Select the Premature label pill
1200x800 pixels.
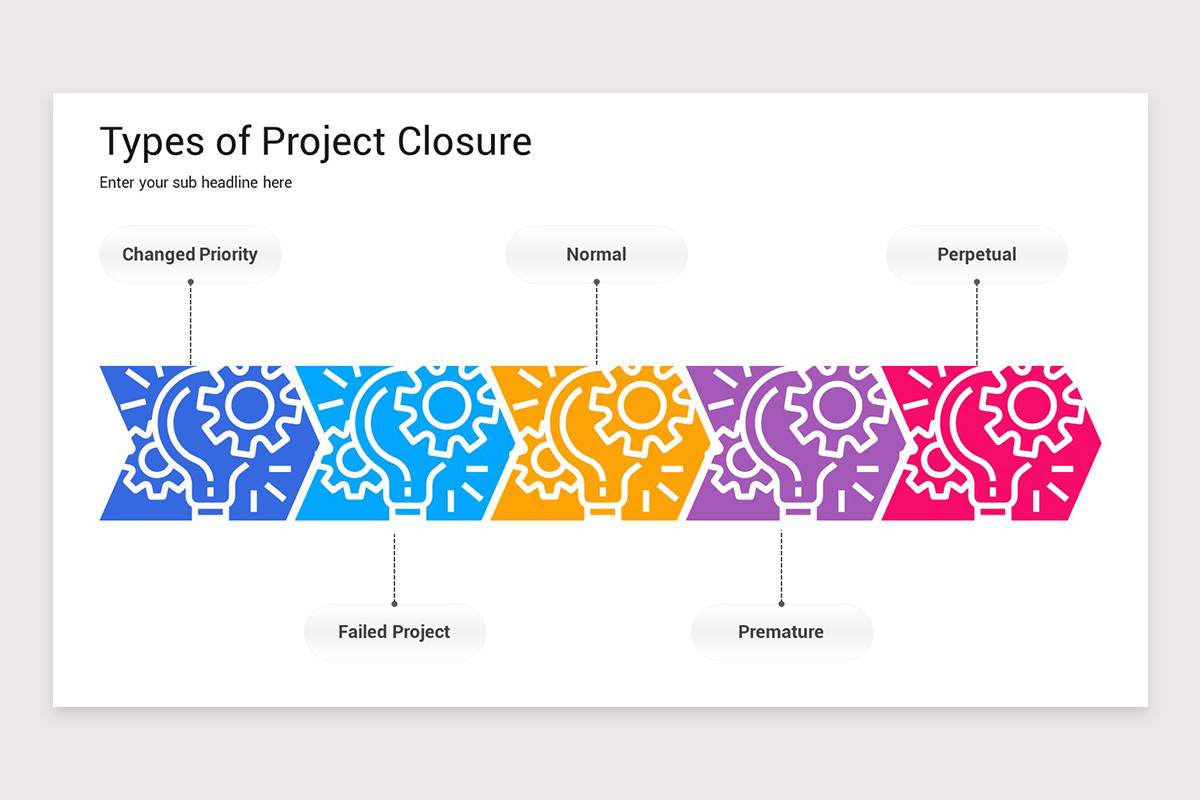tap(781, 632)
